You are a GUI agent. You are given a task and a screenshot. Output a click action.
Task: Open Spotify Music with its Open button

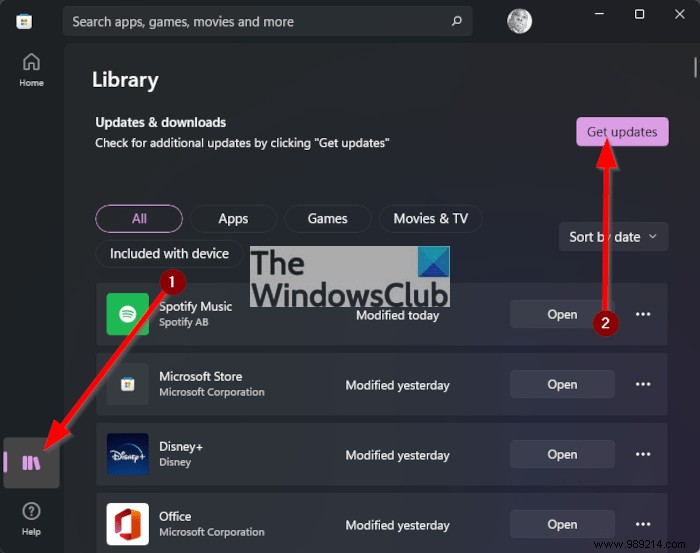[562, 314]
